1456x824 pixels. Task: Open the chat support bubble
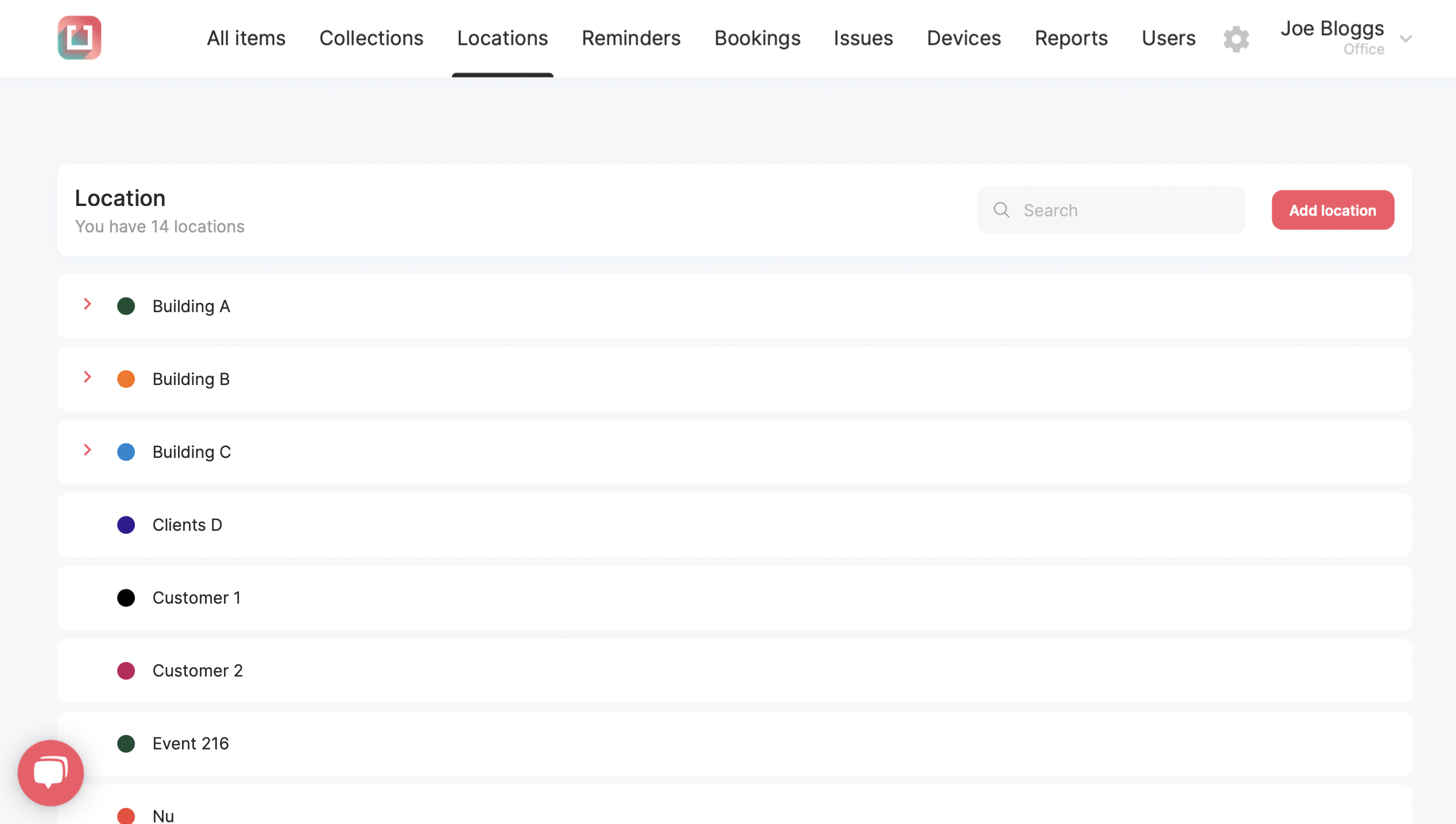click(51, 772)
